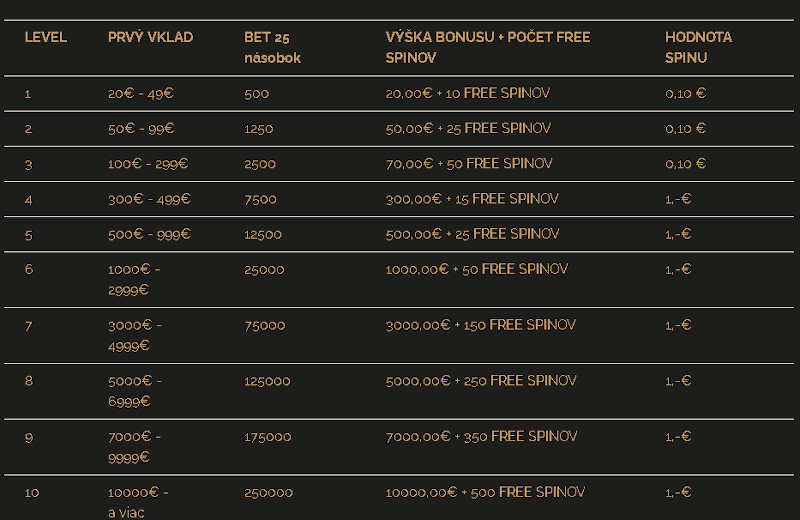The image size is (800, 520).
Task: Click the 10000,00€ + 500 FREE SPINOV cell
Action: (x=485, y=492)
